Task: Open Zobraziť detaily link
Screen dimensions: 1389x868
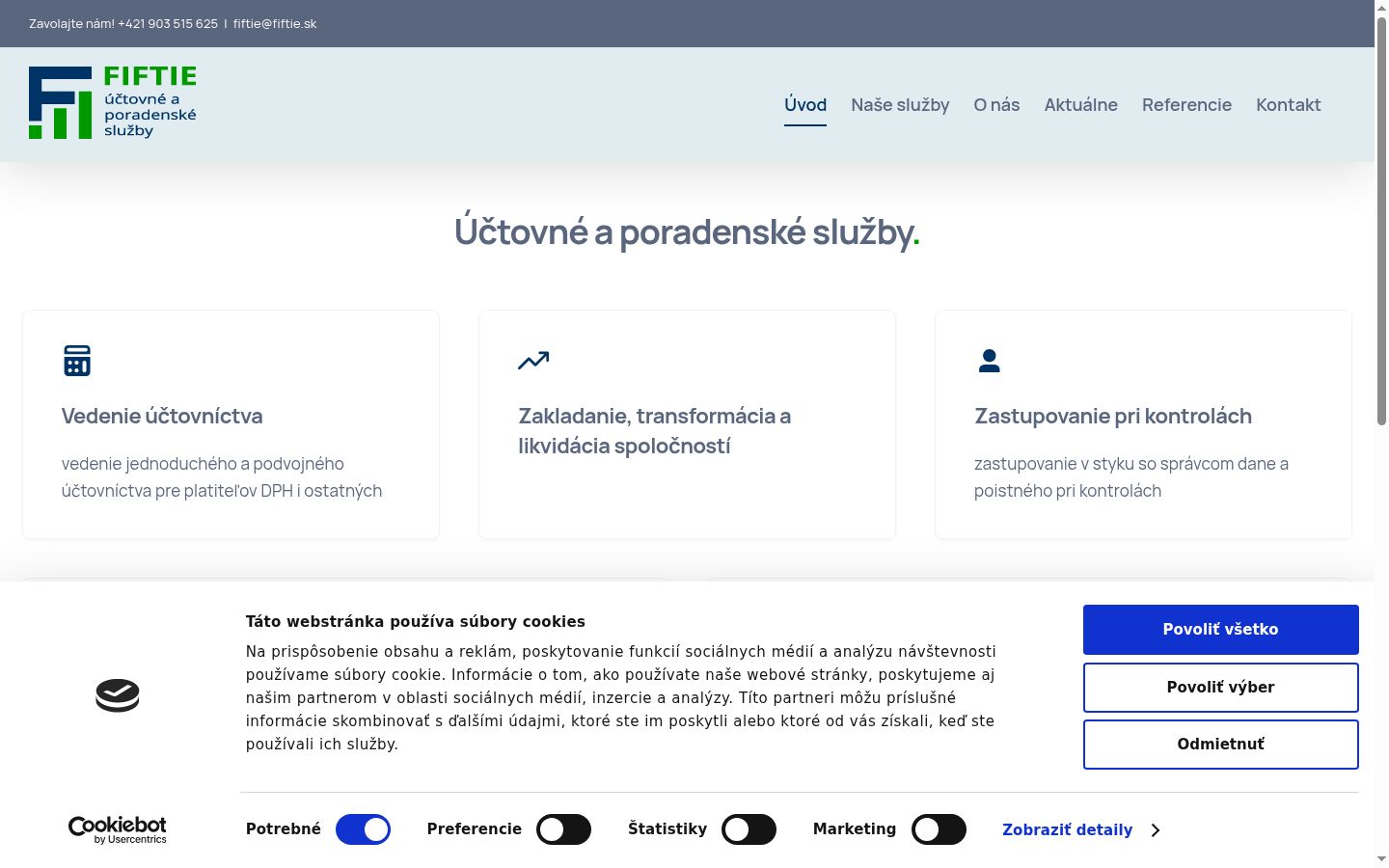Action: click(1067, 830)
